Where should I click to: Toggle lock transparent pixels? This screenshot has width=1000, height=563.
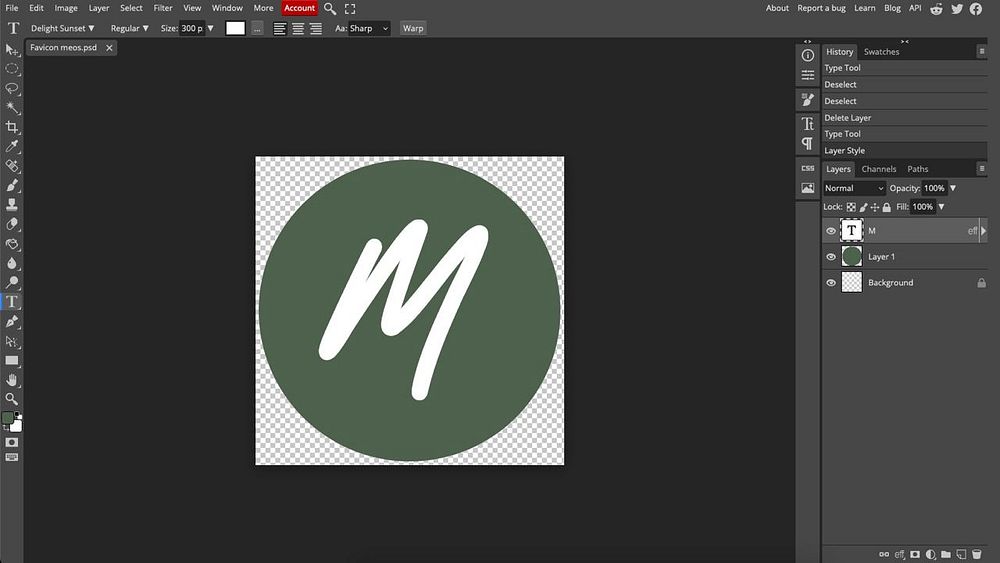point(851,207)
